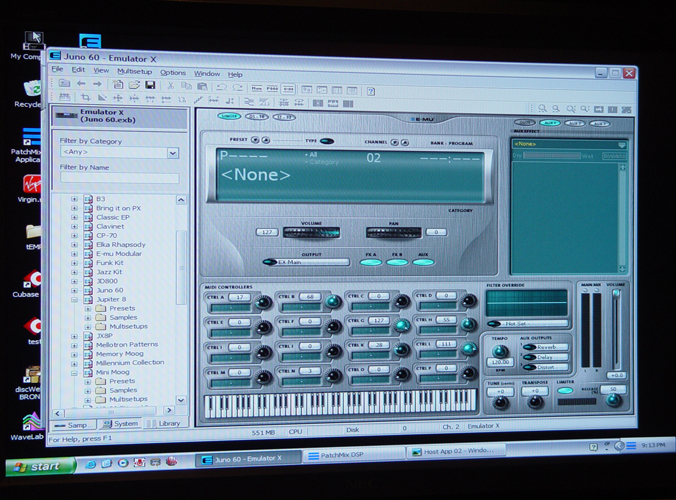Toggle the Limiter switch
Screen dimensions: 676x500
[565, 390]
